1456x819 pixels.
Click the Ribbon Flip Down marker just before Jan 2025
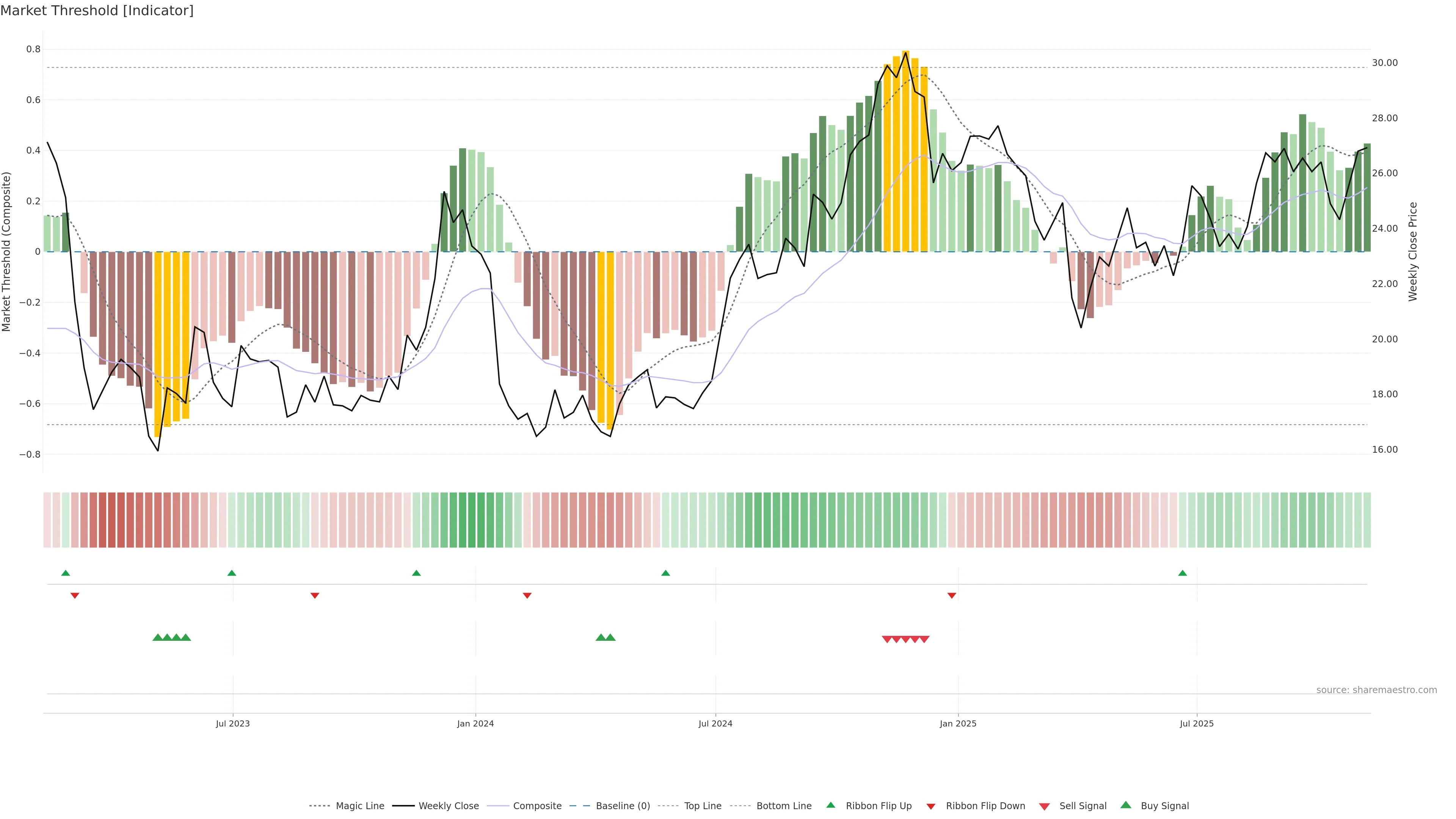coord(952,595)
